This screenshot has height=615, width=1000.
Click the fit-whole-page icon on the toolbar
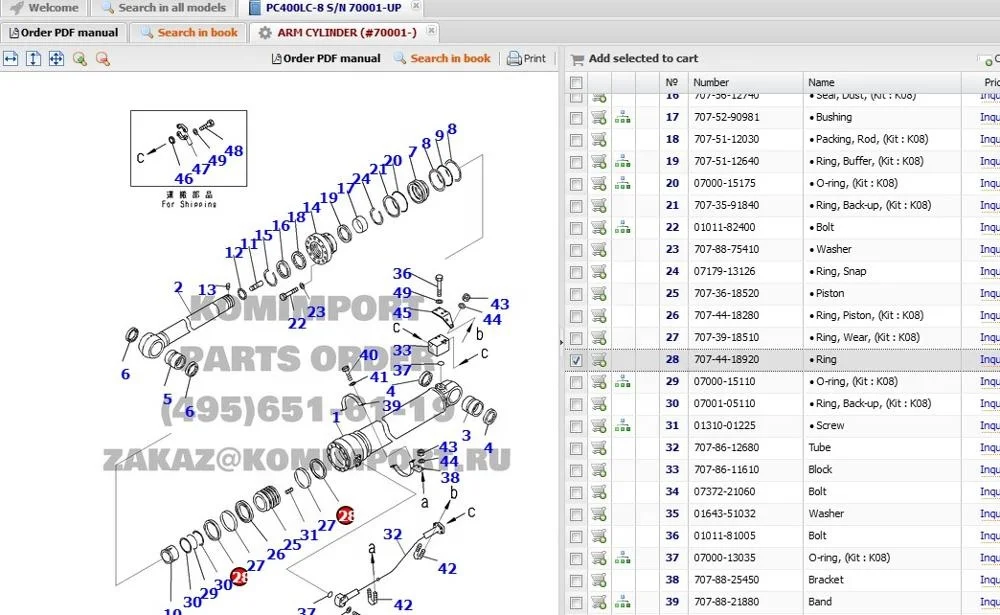point(57,59)
